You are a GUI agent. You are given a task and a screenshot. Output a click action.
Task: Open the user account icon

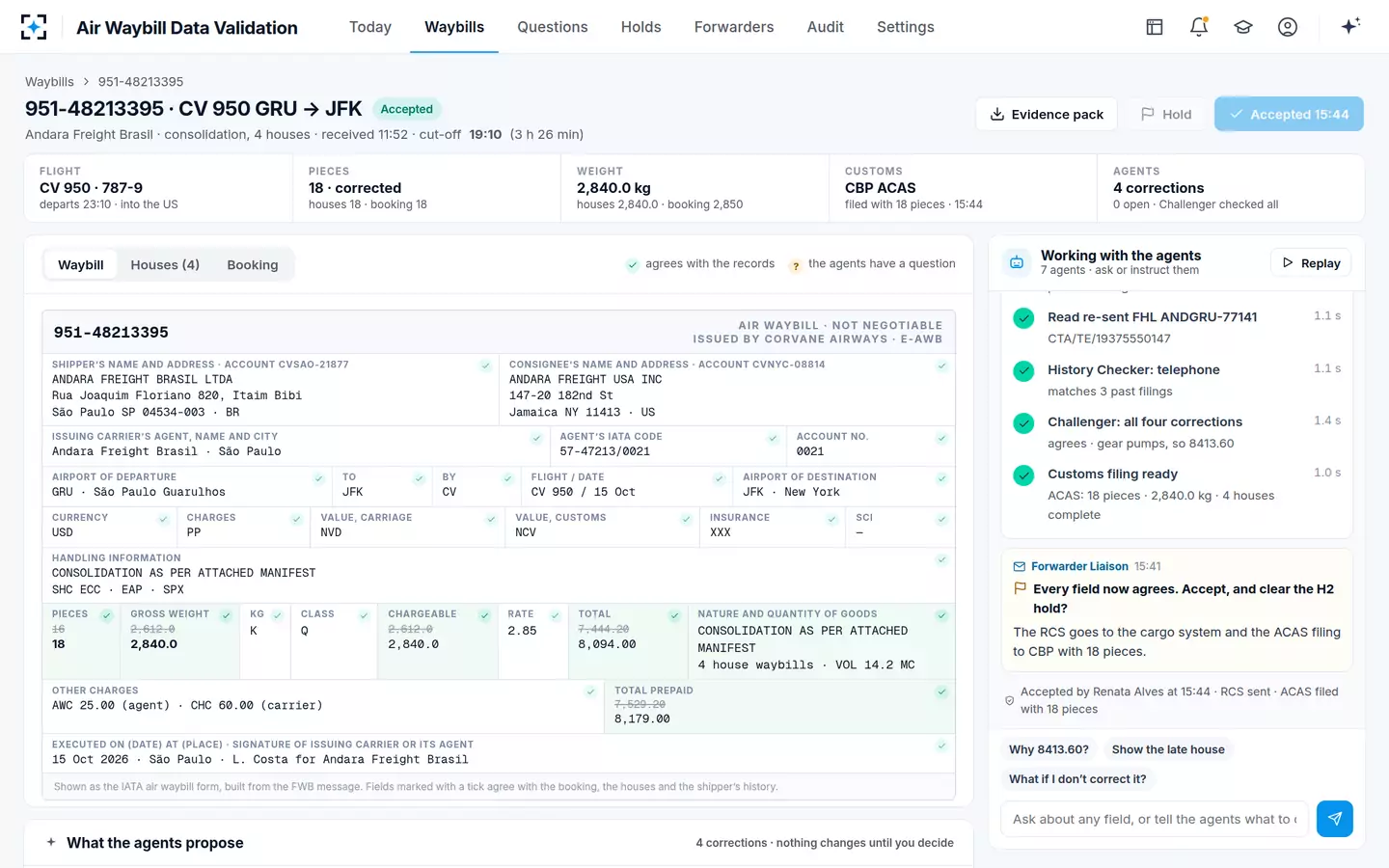click(1288, 27)
